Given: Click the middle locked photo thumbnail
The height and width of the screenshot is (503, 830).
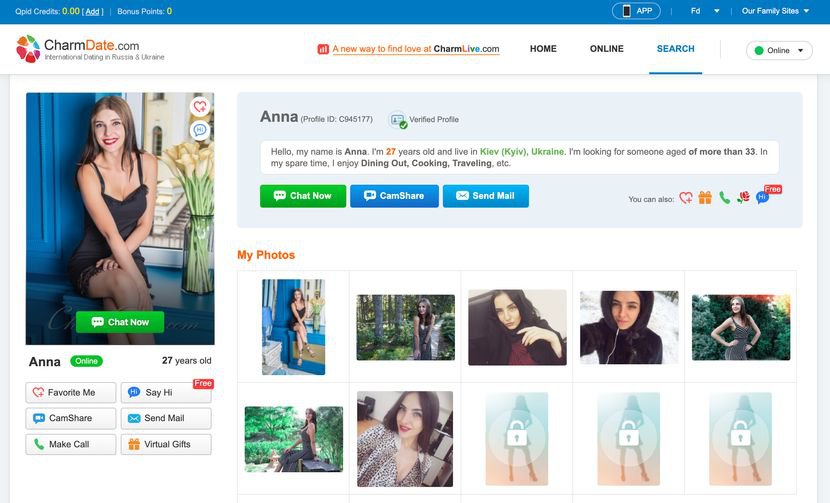Looking at the screenshot, I should pos(628,439).
